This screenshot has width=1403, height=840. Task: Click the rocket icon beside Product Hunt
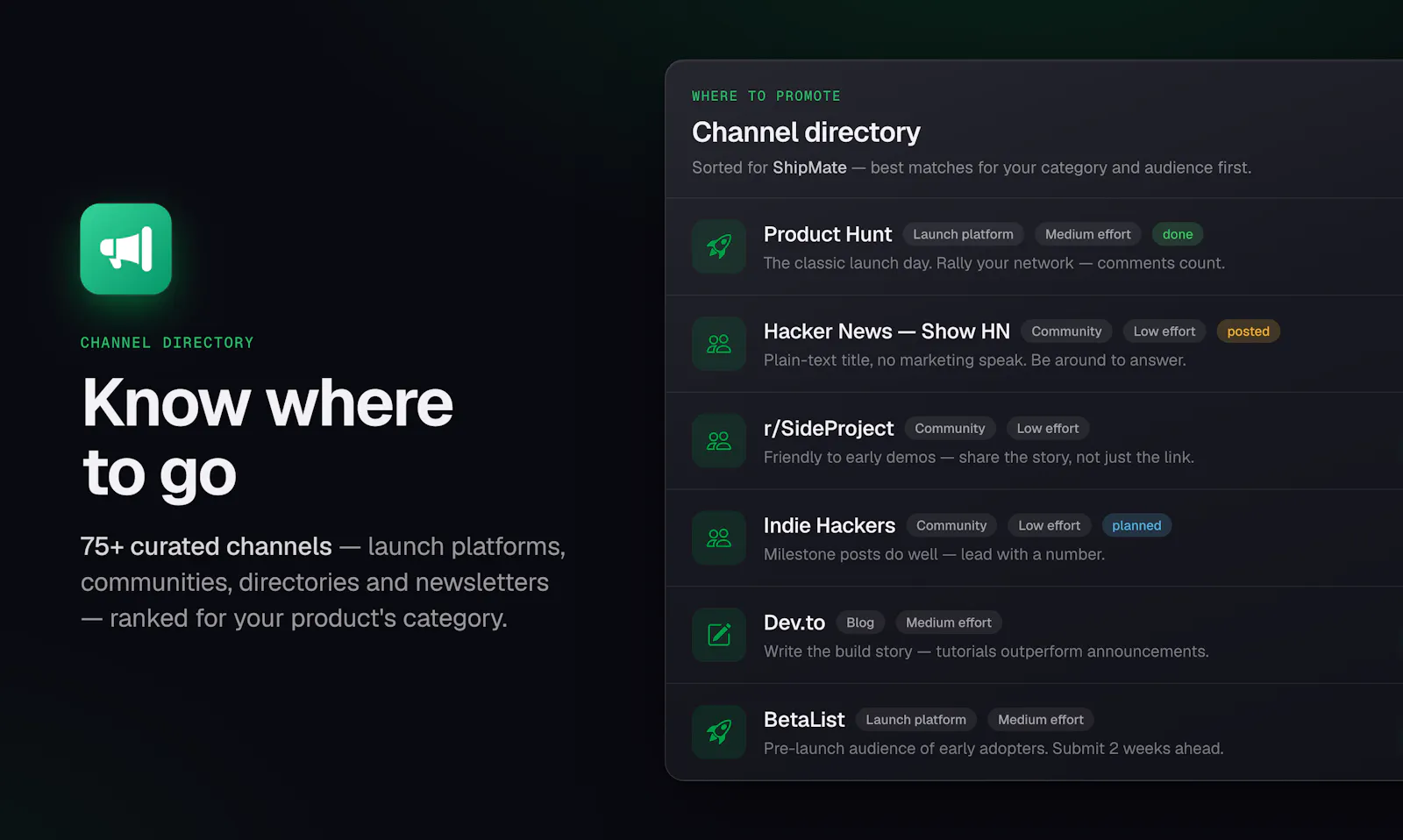coord(719,246)
